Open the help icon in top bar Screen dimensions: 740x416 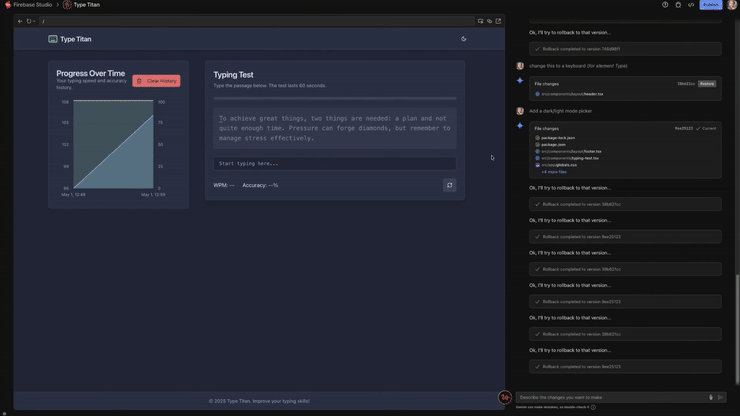[x=665, y=5]
